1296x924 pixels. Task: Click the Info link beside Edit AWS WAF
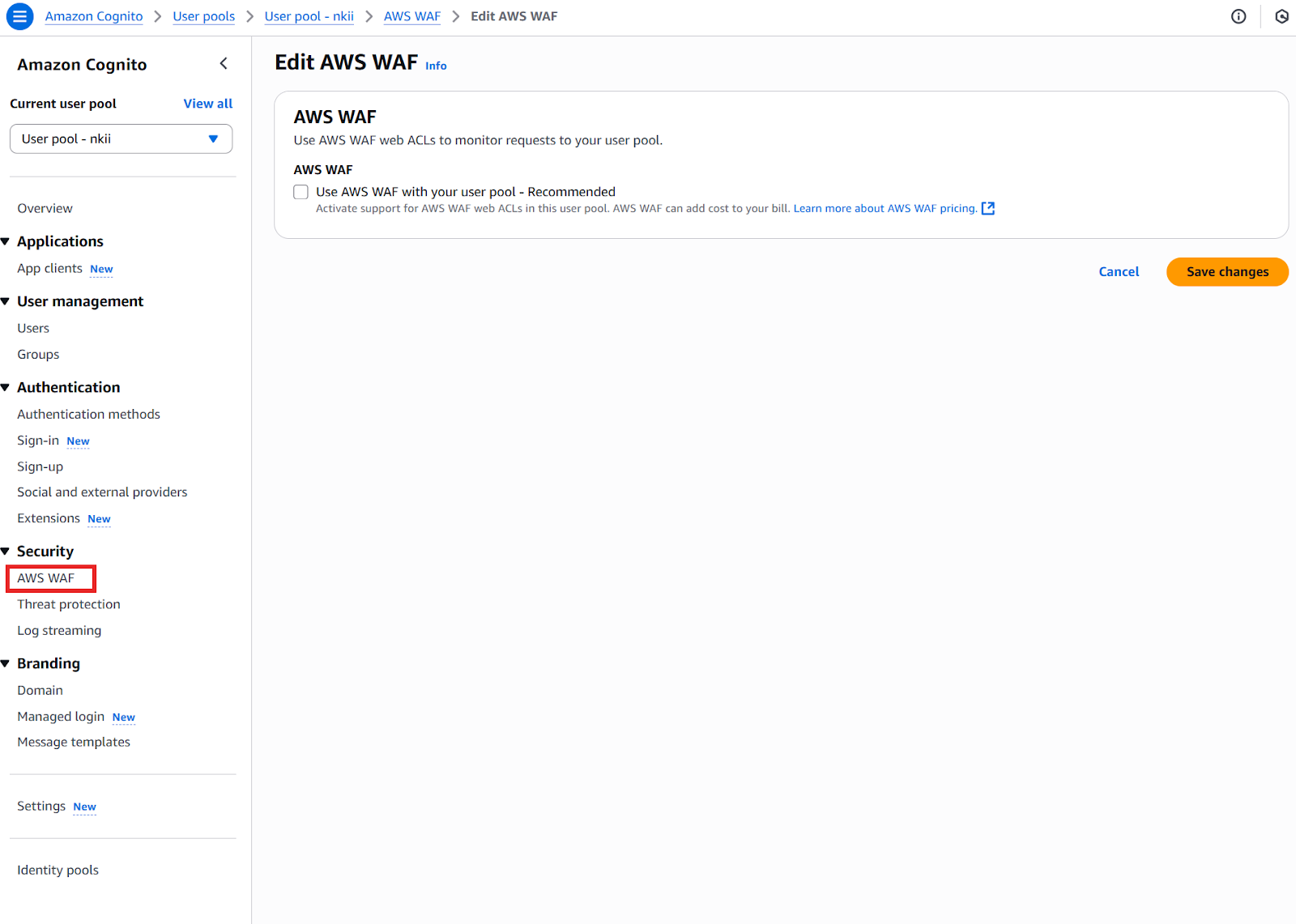point(436,66)
